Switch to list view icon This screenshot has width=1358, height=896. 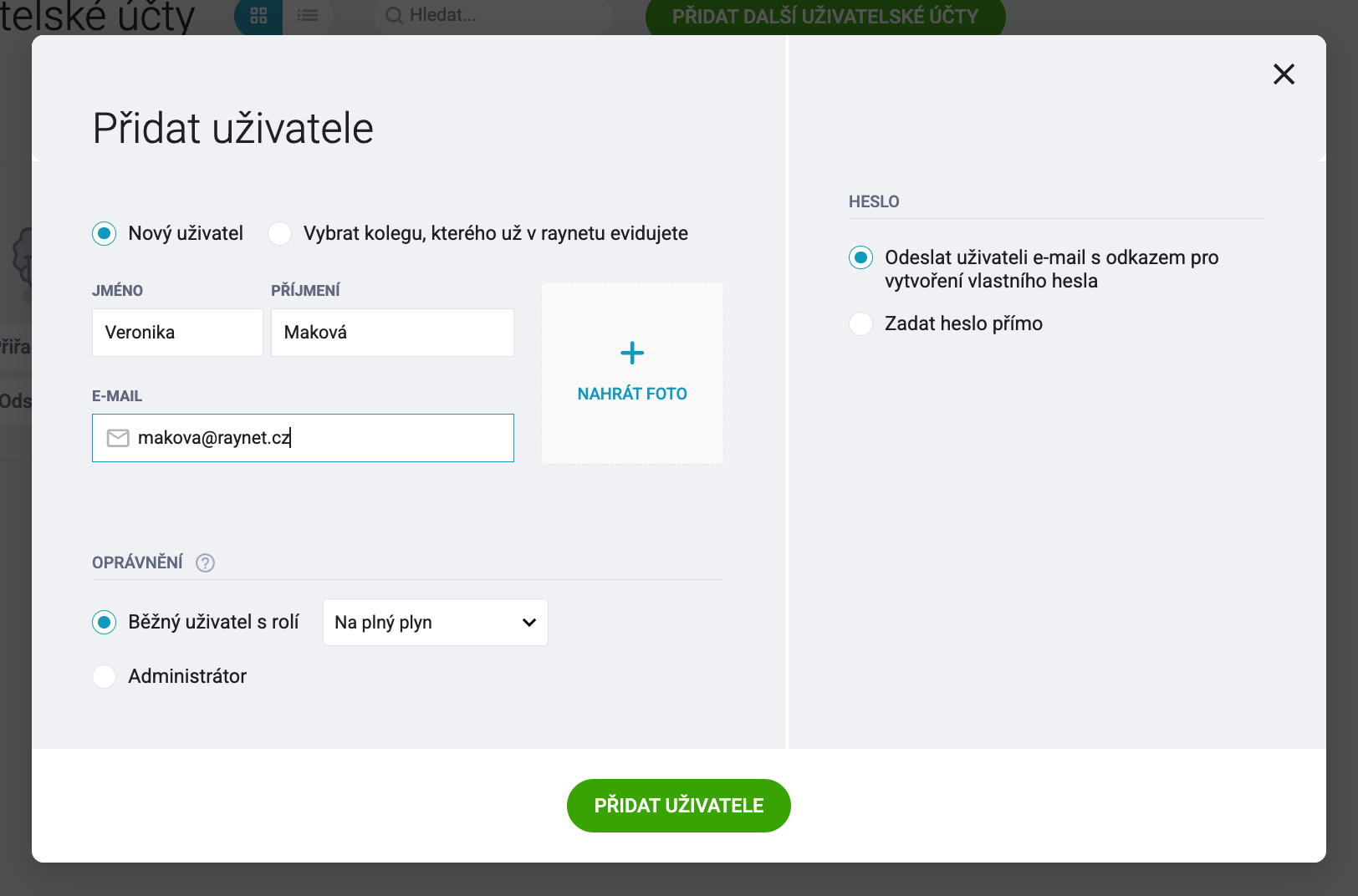click(x=308, y=16)
